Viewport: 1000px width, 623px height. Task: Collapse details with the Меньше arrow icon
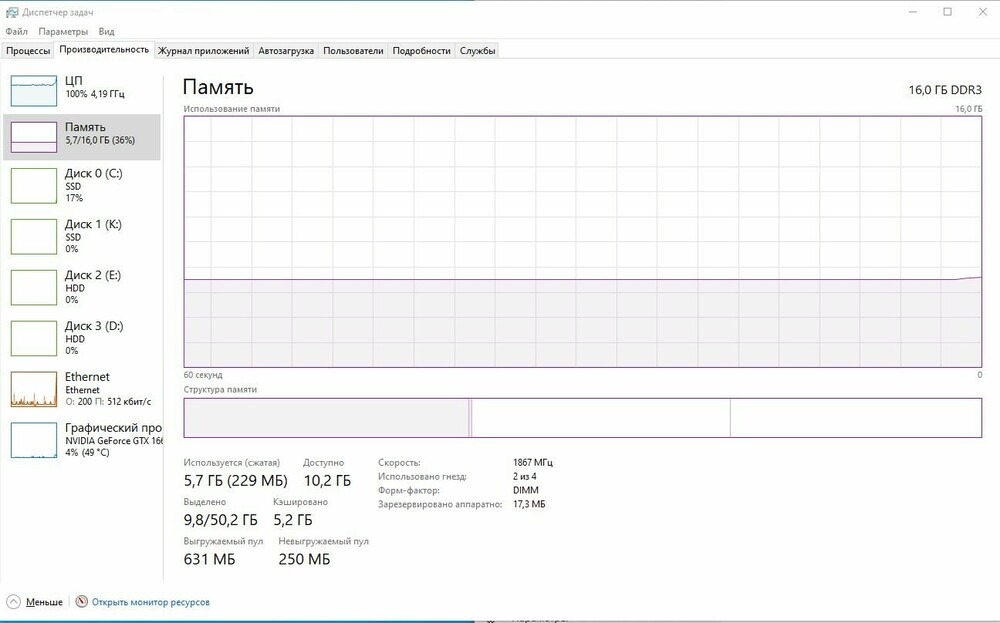13,602
